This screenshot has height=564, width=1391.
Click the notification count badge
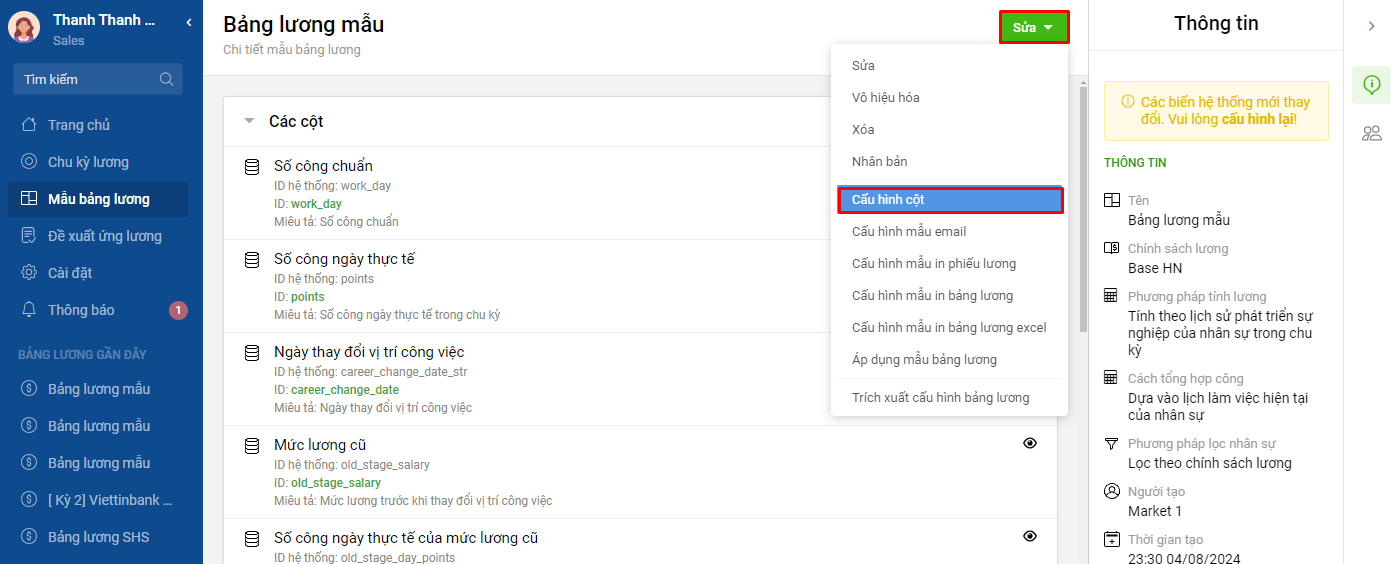pos(178,310)
